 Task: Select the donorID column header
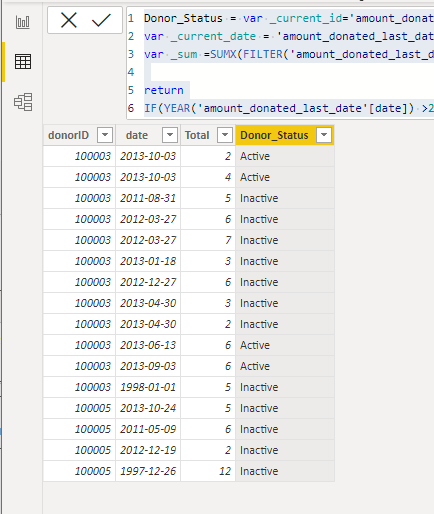click(69, 135)
